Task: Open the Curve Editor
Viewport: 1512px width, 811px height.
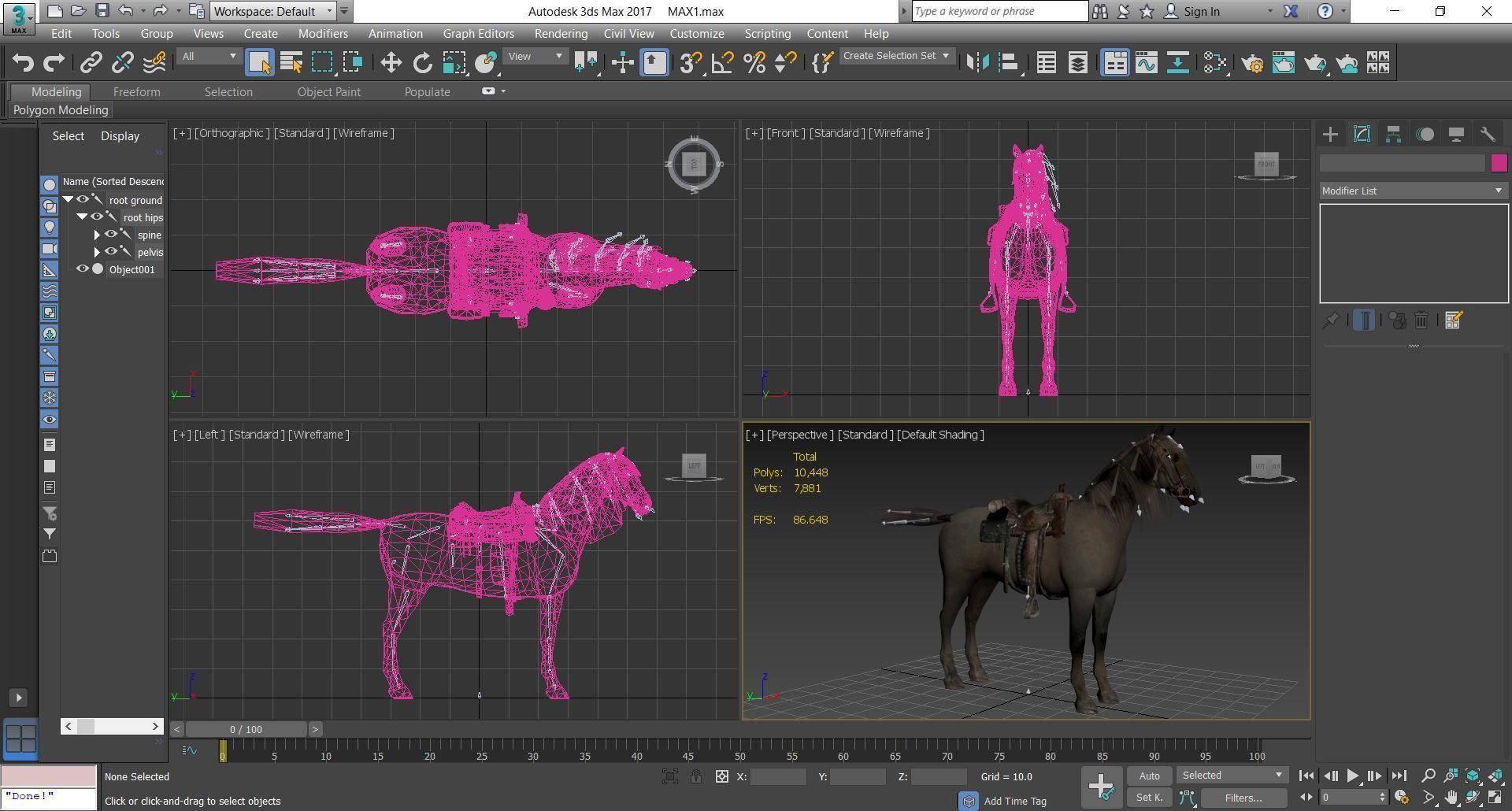Action: click(1147, 62)
